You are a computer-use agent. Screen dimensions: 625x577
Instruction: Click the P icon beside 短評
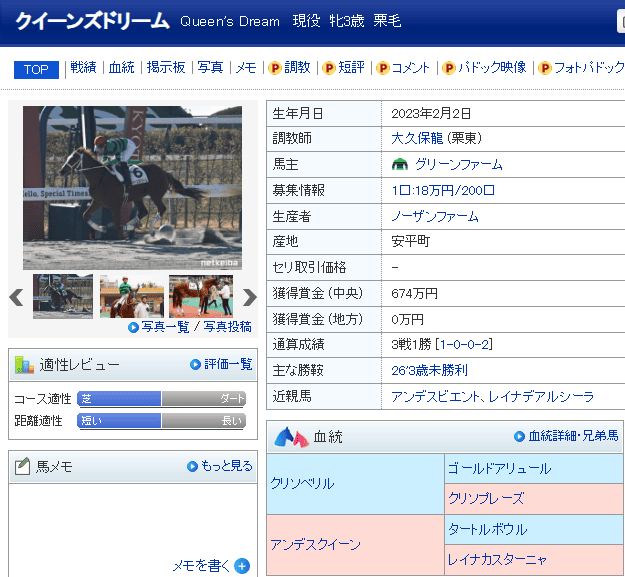click(x=329, y=68)
